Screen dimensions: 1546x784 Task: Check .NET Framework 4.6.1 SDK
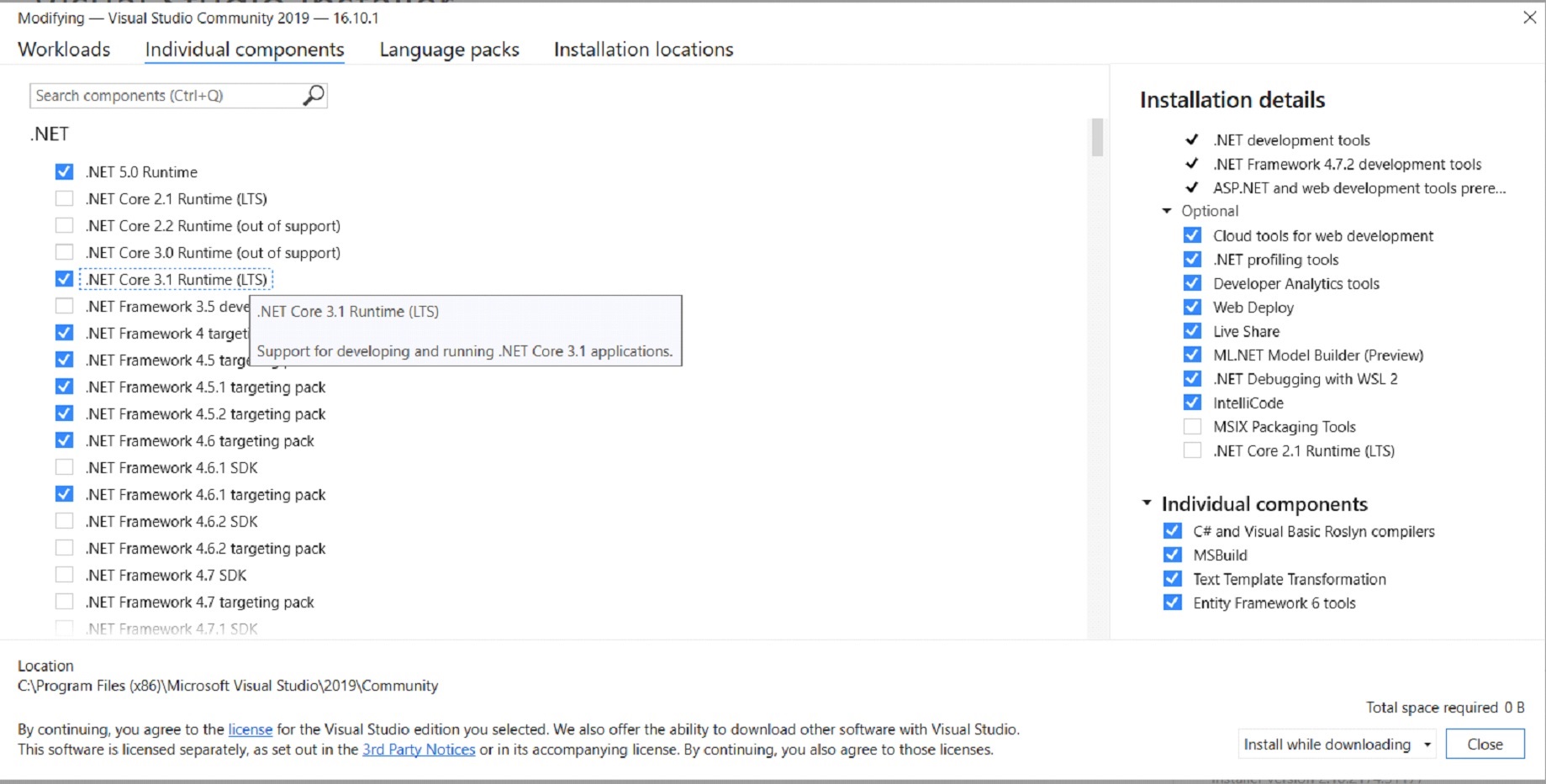coord(64,468)
